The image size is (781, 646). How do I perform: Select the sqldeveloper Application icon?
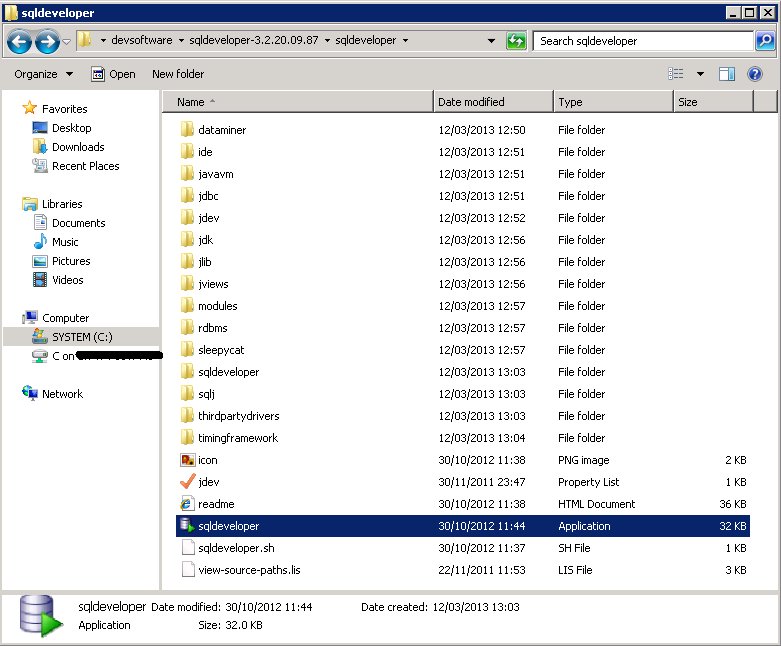coord(187,525)
